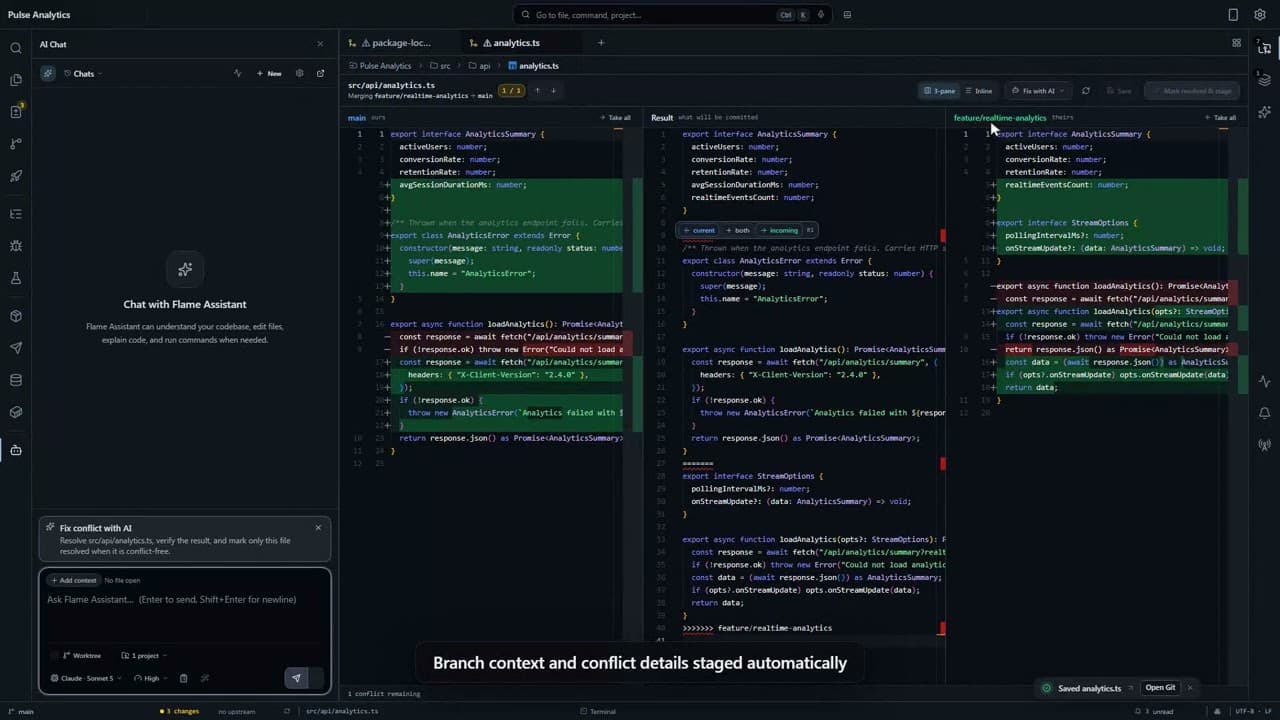Accept the incoming change option

click(x=780, y=230)
